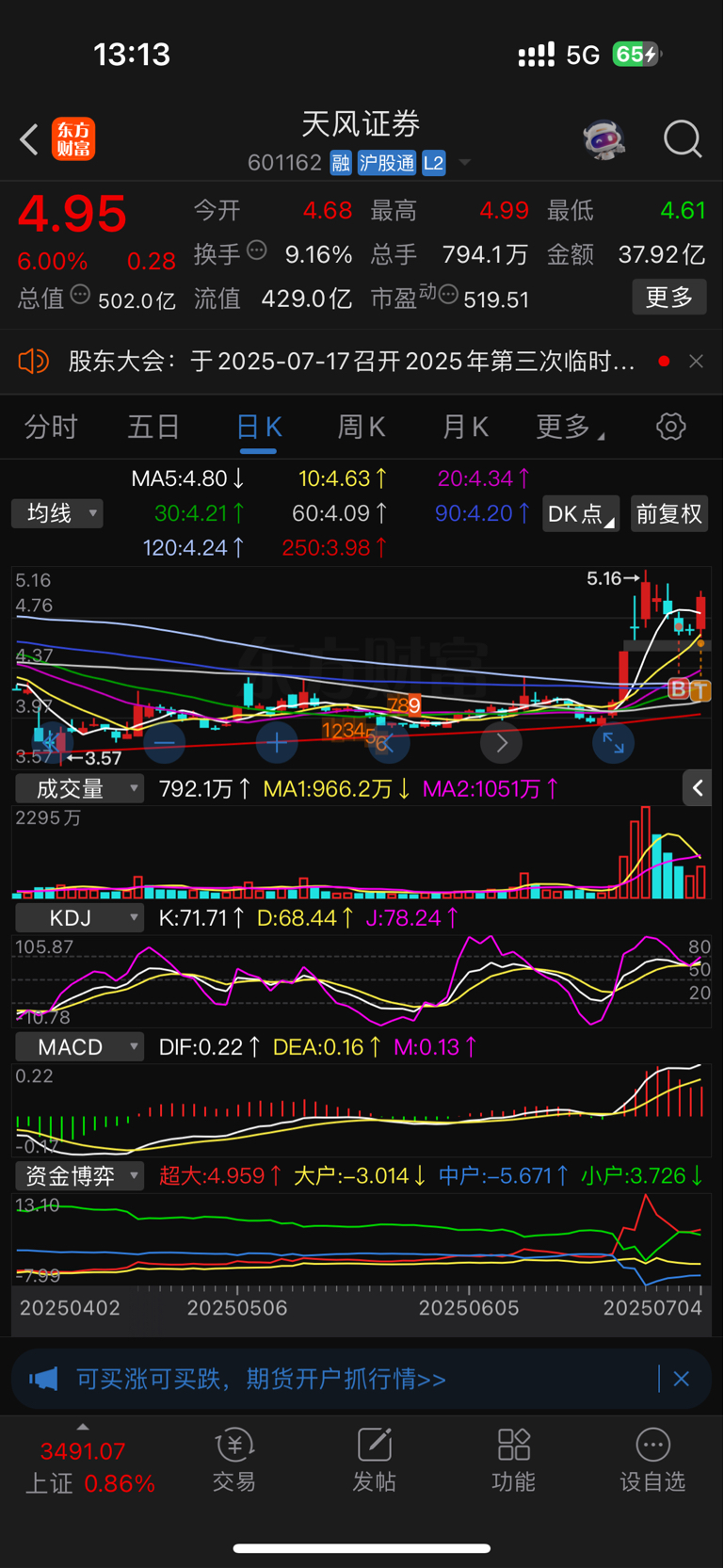Viewport: 724px width, 1568px height.
Task: Dismiss the shareholder meeting notice
Action: click(x=696, y=361)
